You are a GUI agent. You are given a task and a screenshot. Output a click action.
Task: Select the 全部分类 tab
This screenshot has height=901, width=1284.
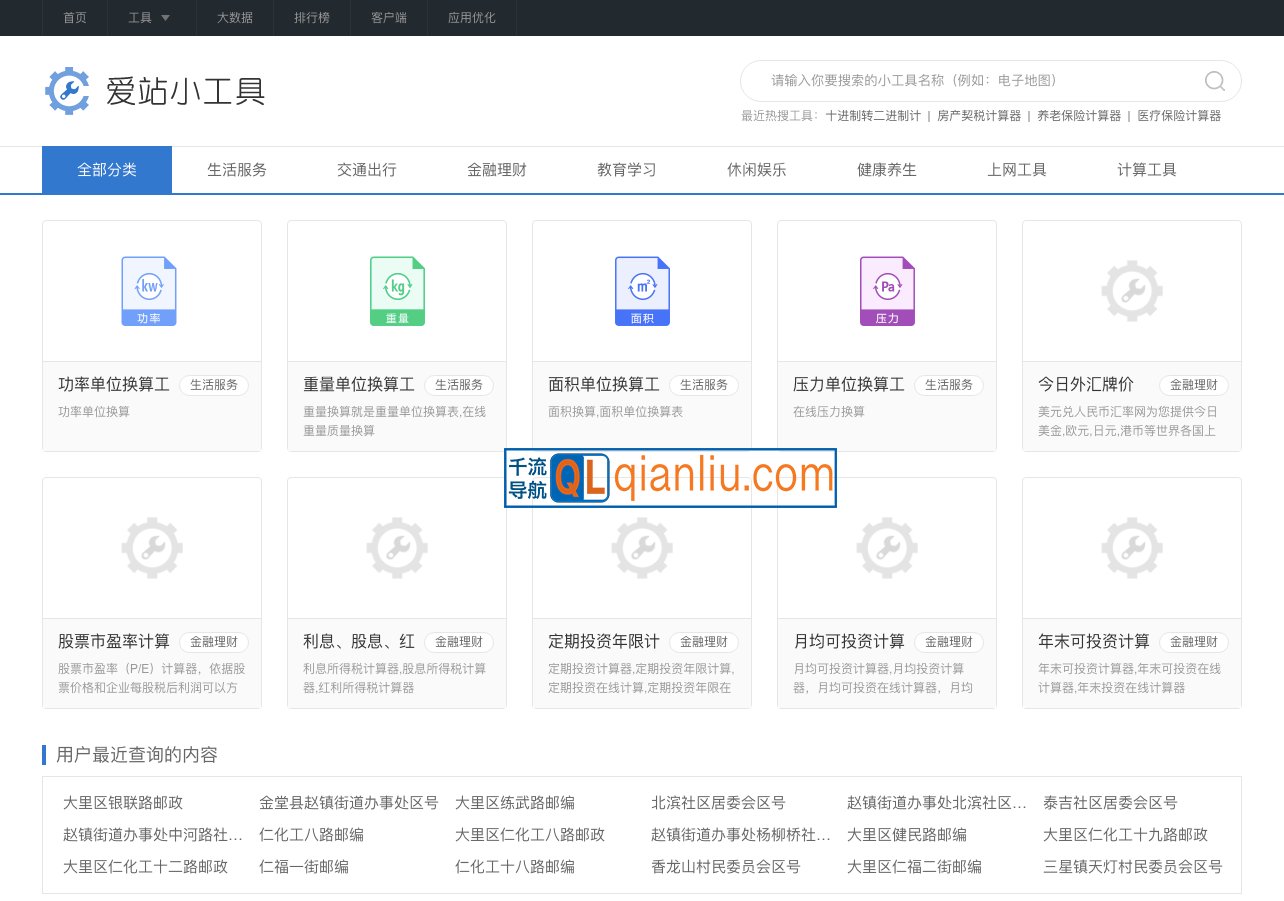(107, 169)
